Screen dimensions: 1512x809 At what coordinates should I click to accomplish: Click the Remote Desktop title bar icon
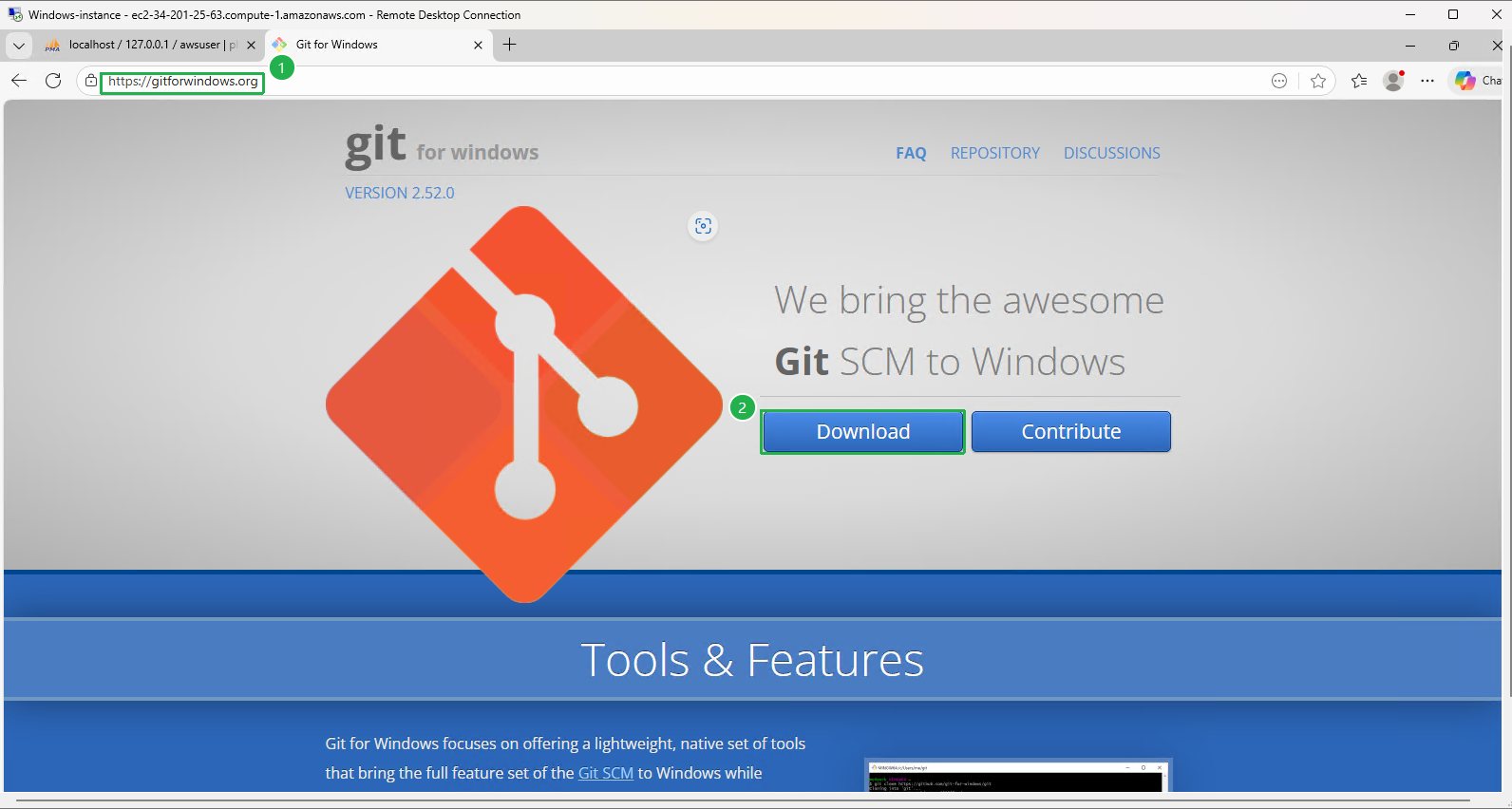[x=15, y=14]
